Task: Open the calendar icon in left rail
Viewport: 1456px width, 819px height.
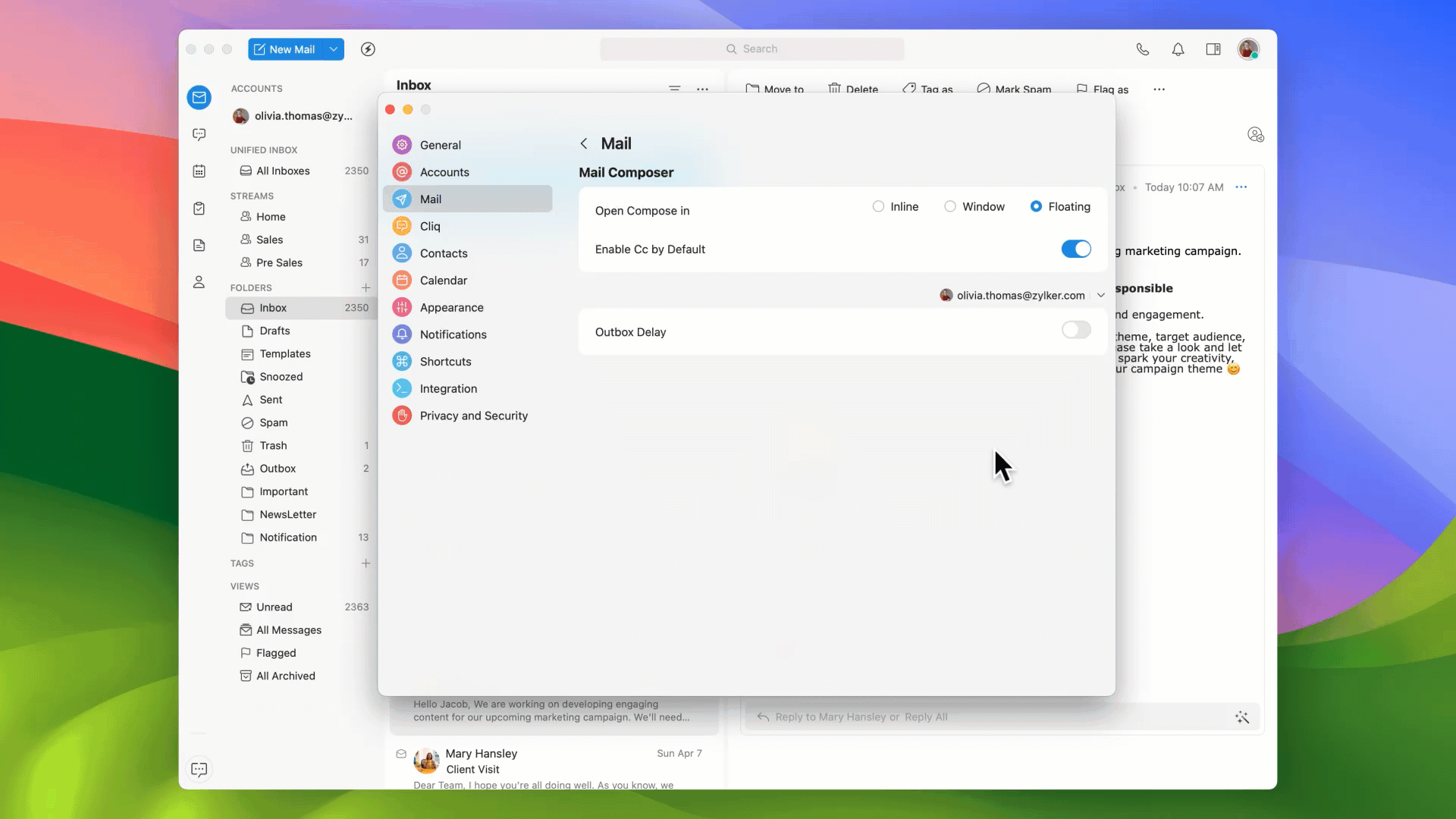Action: 199,171
